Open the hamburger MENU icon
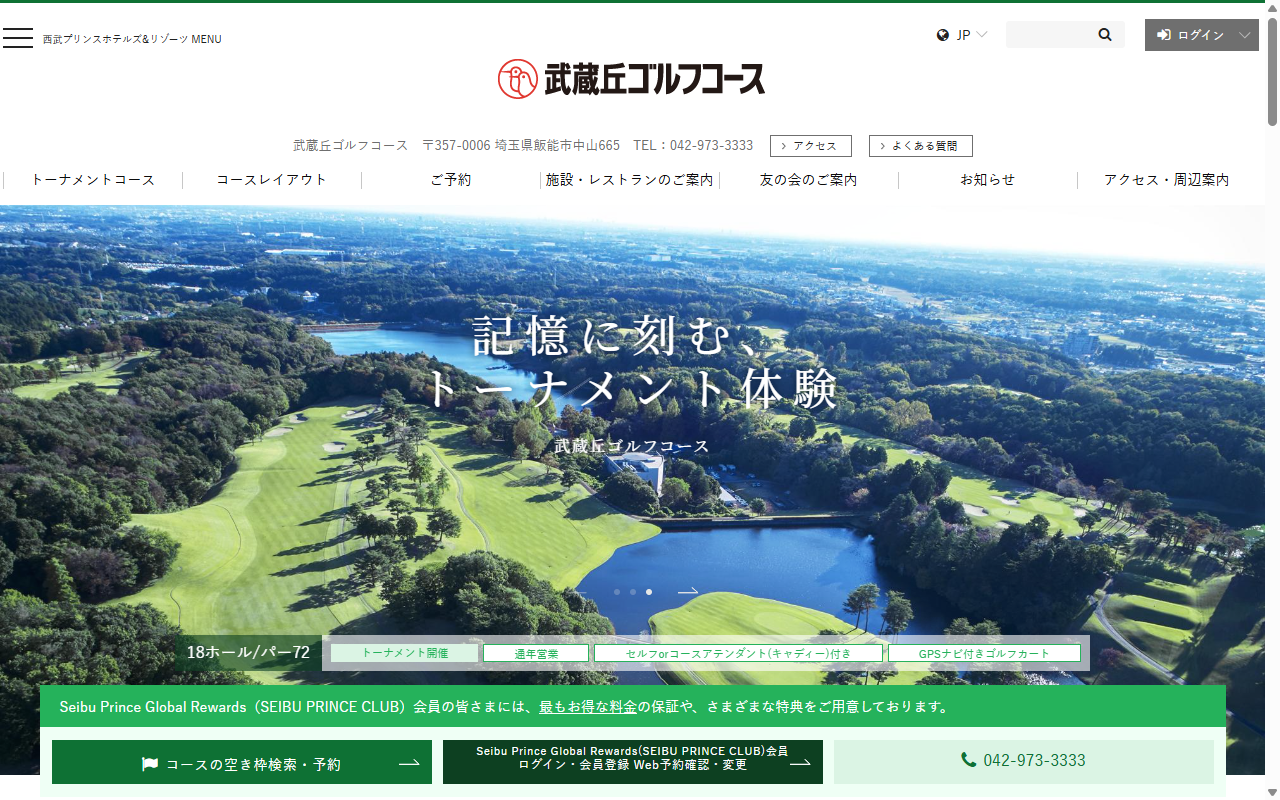Screen dimensions: 1280x800 tap(18, 38)
